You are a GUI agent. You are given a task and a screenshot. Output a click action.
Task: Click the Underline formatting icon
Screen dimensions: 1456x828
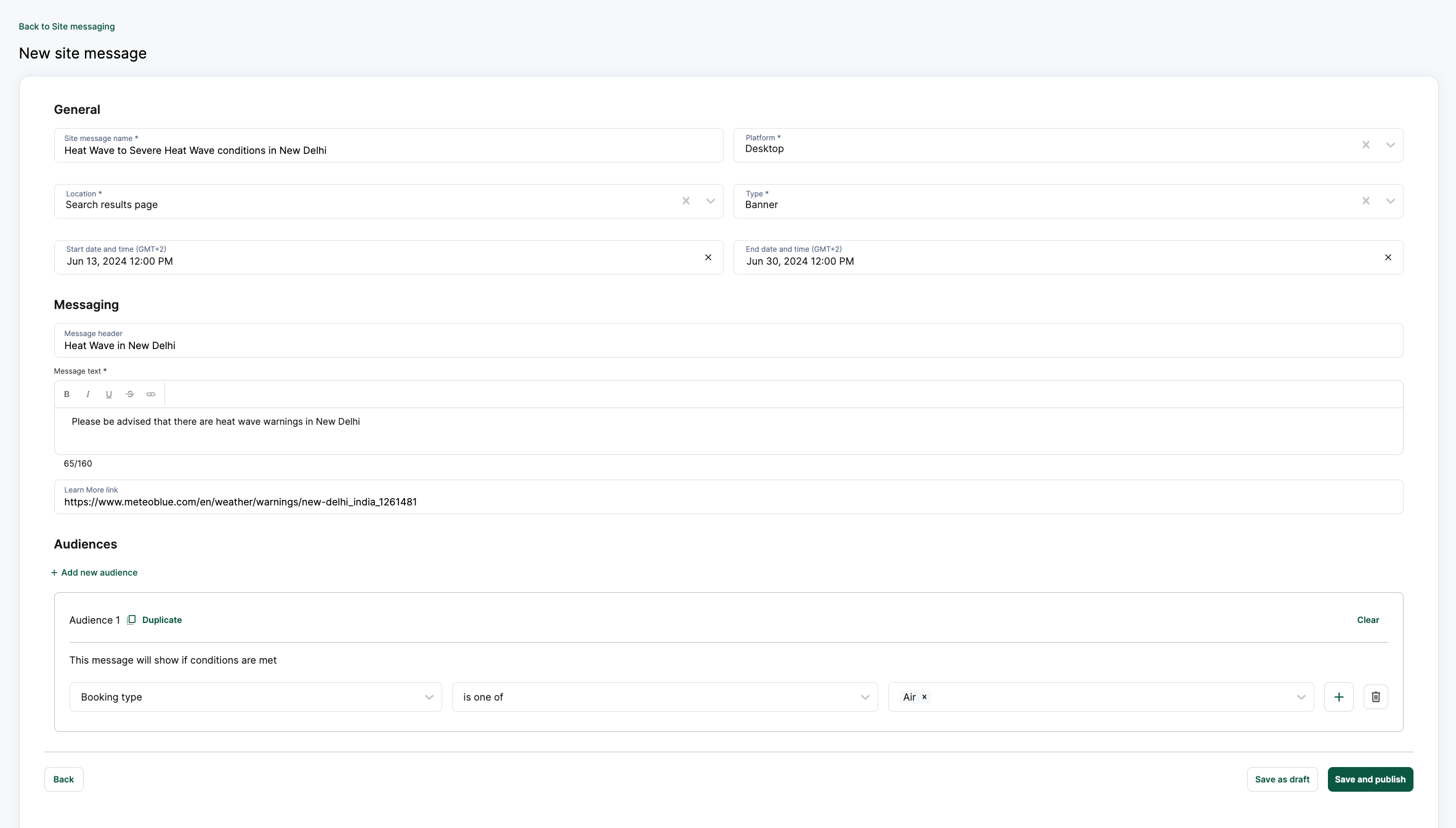[x=109, y=393]
